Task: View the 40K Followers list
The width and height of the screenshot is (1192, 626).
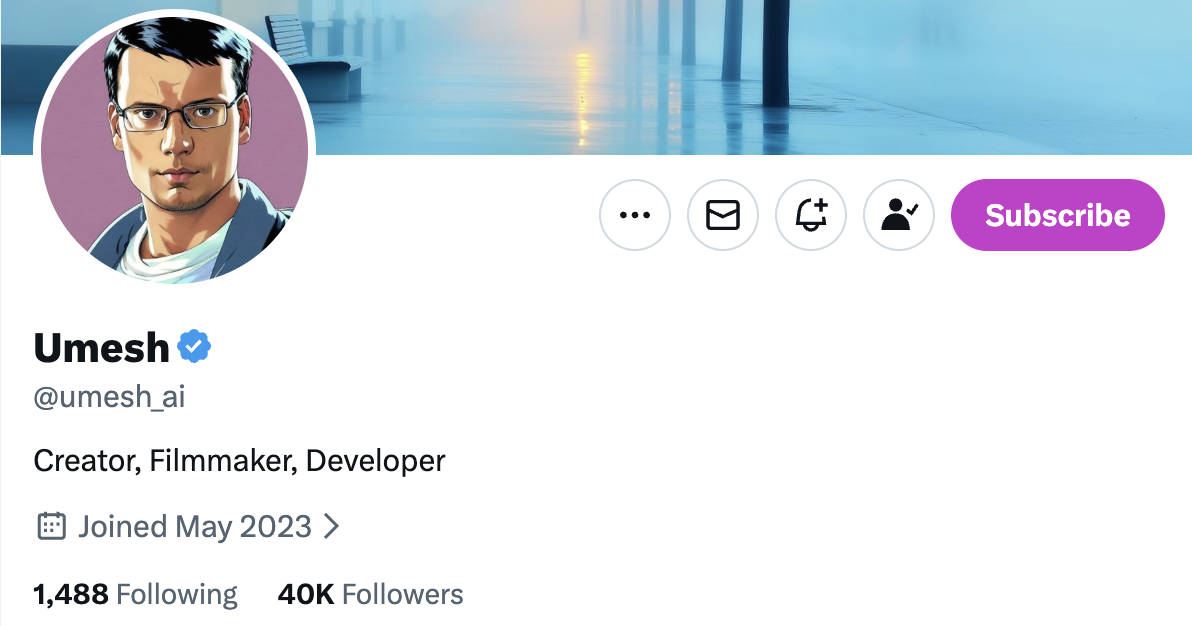Action: coord(370,595)
